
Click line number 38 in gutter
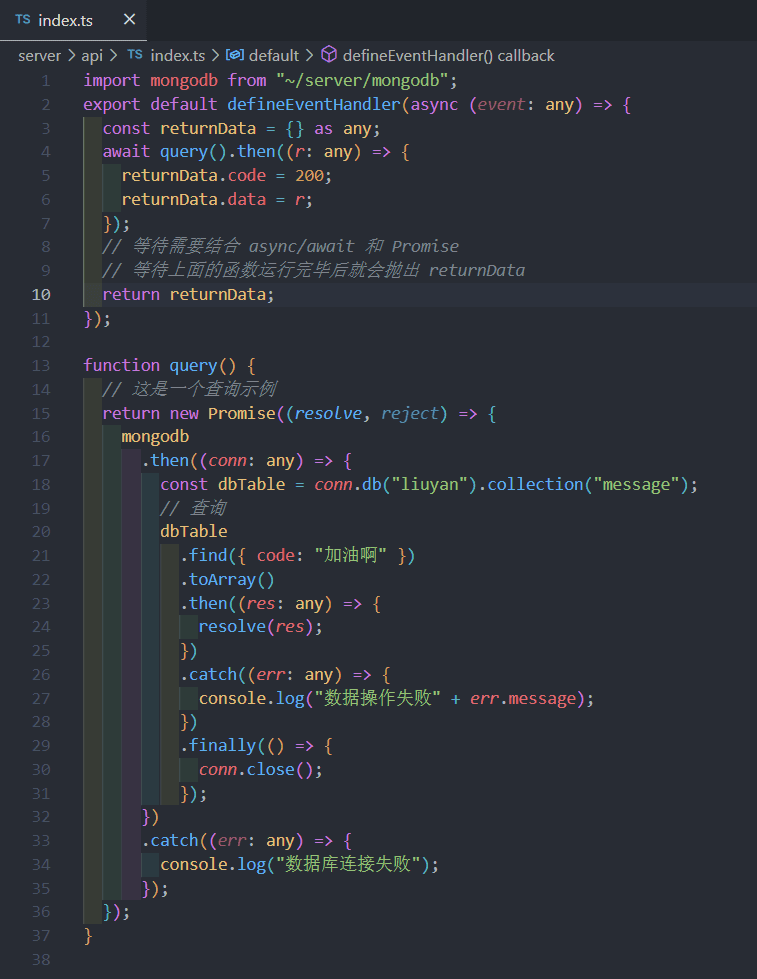pyautogui.click(x=41, y=960)
